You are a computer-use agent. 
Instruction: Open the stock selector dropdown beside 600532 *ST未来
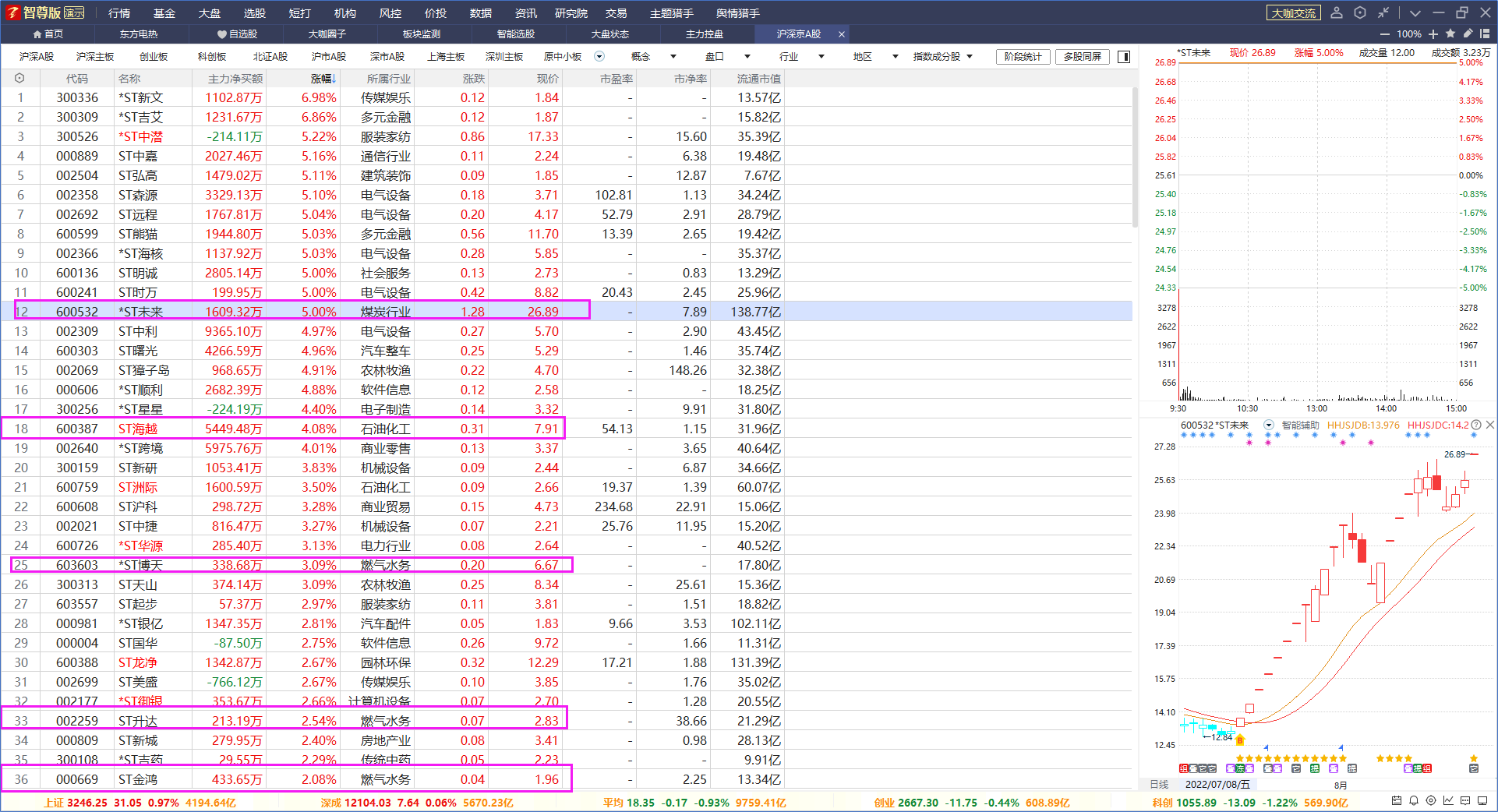pyautogui.click(x=1269, y=425)
